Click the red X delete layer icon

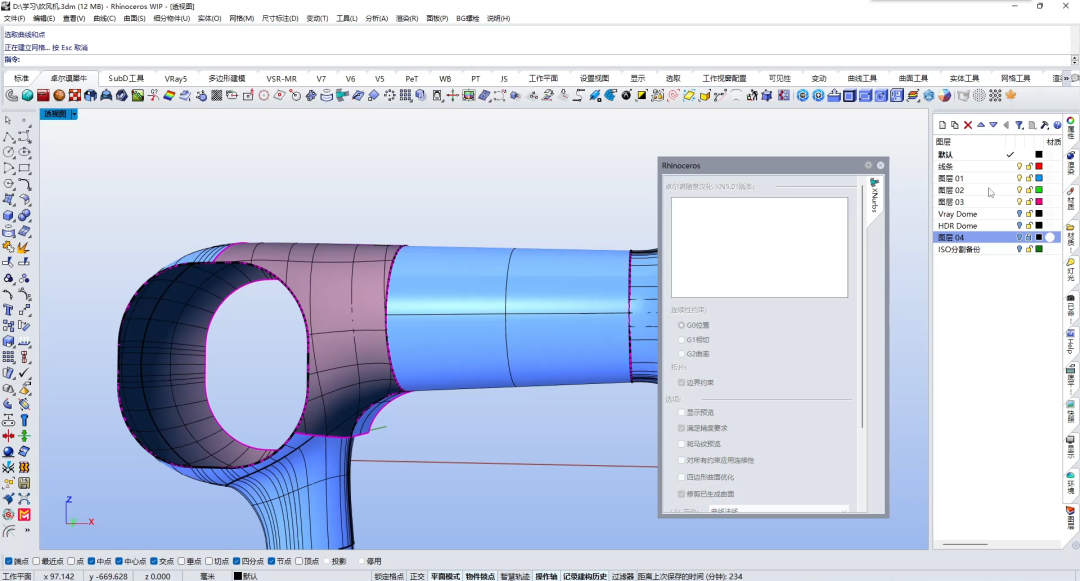[968, 125]
